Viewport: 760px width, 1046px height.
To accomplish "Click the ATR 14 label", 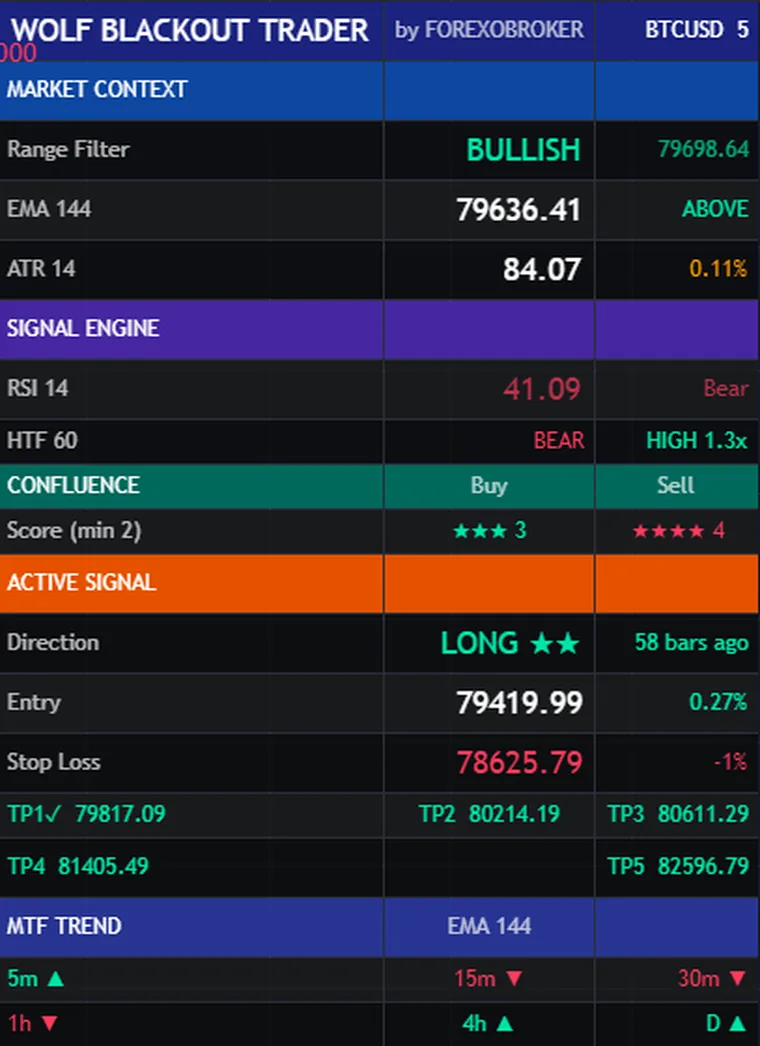I will 41,269.
